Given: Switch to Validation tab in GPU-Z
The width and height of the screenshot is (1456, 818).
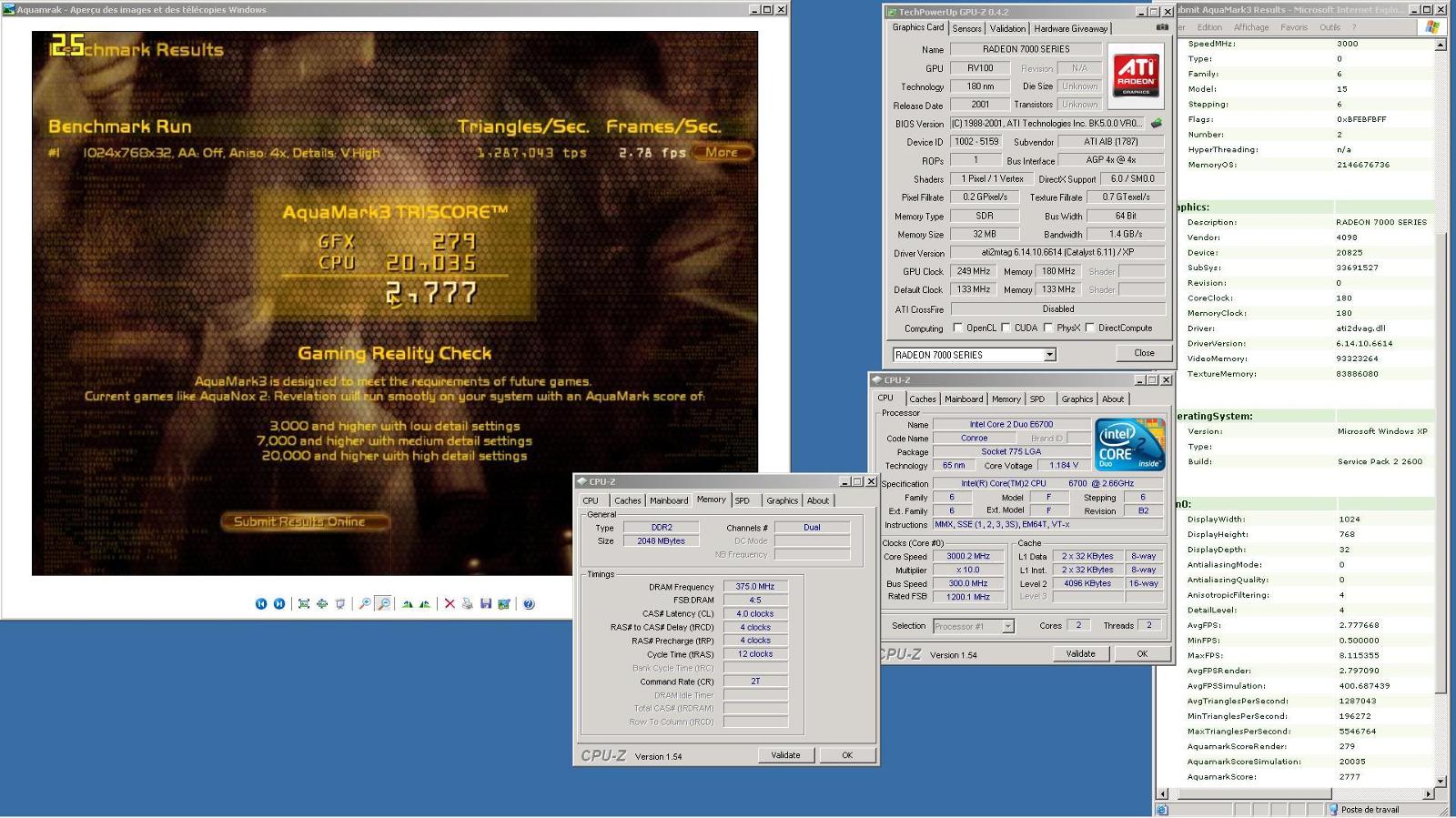Looking at the screenshot, I should (x=1006, y=28).
